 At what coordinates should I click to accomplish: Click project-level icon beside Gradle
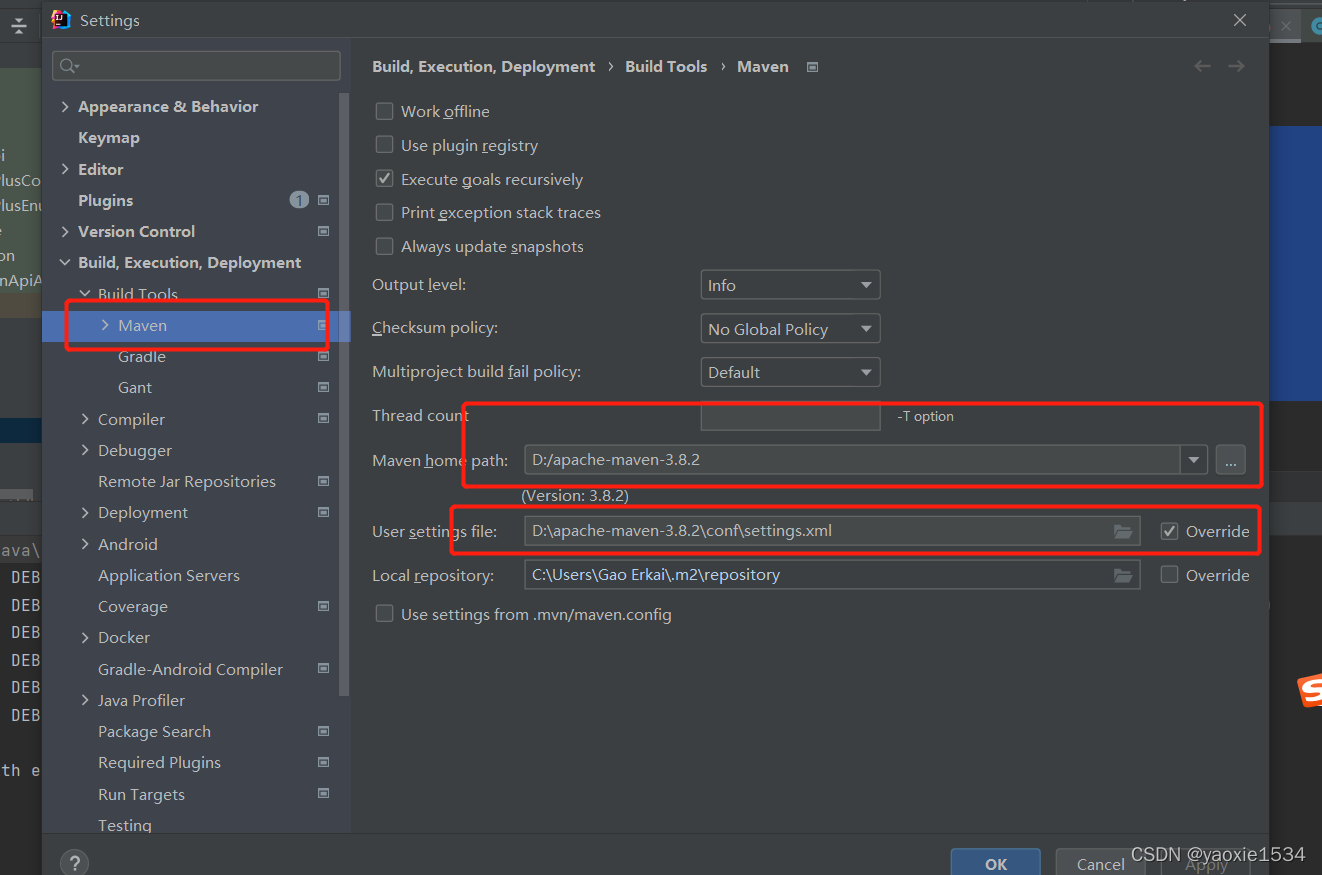pyautogui.click(x=323, y=356)
